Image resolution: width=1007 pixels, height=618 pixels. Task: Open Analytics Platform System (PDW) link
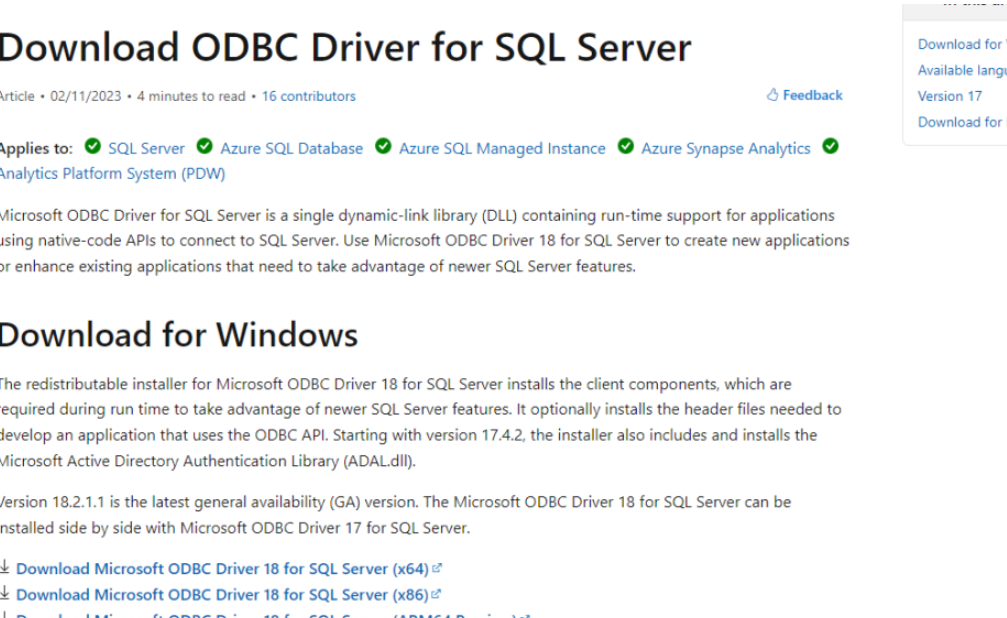(x=112, y=173)
